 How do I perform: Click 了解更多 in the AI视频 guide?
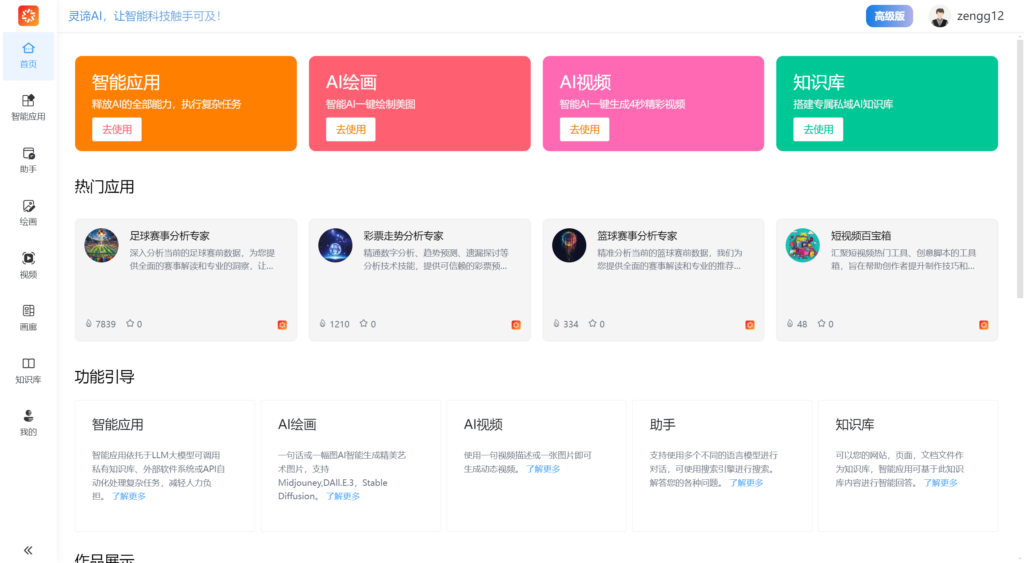point(543,469)
